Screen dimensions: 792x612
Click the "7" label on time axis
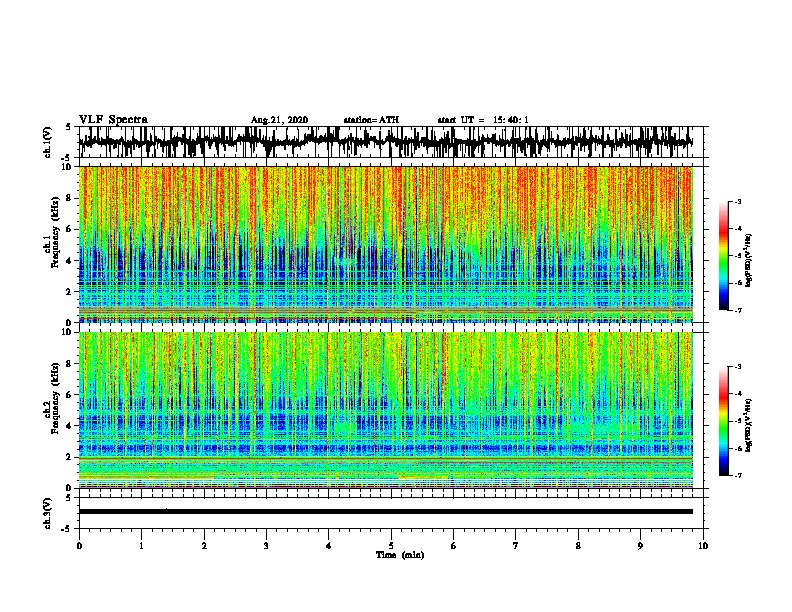tap(516, 546)
